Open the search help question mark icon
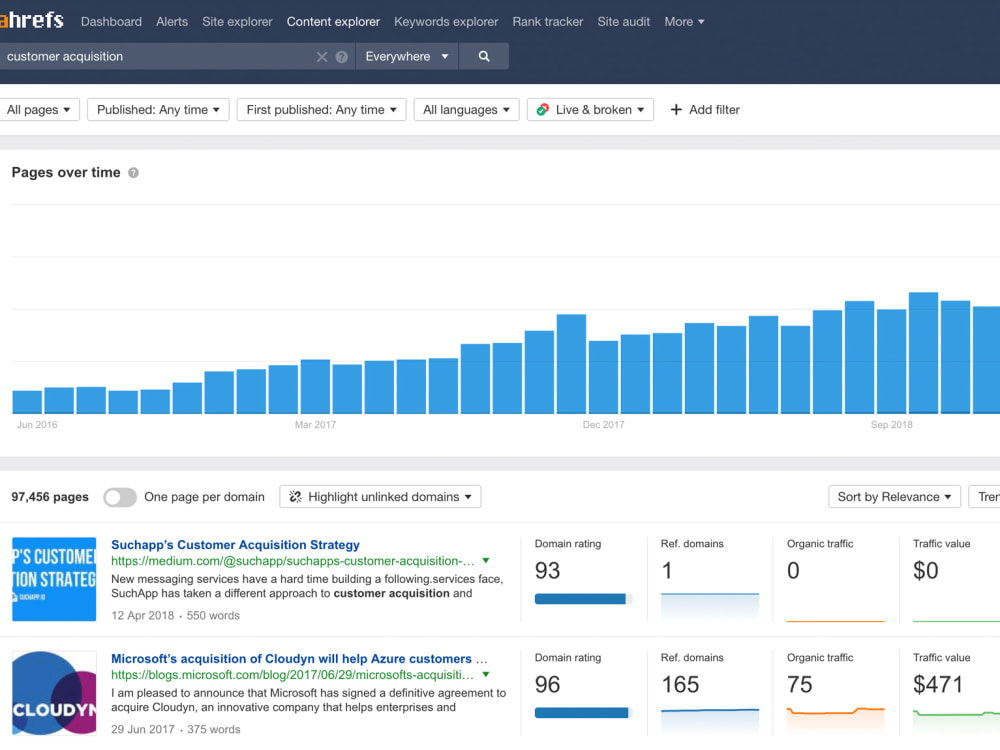 (342, 57)
